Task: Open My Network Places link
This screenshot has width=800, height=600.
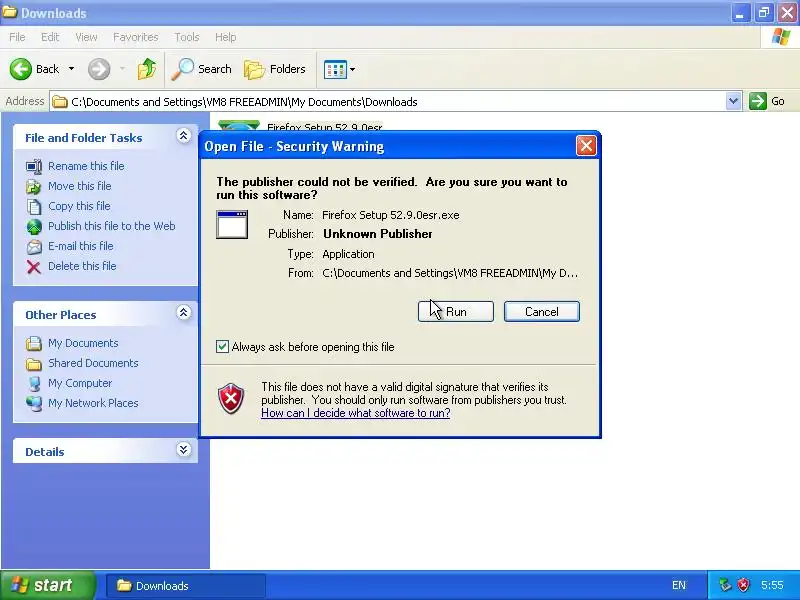Action: [x=93, y=403]
